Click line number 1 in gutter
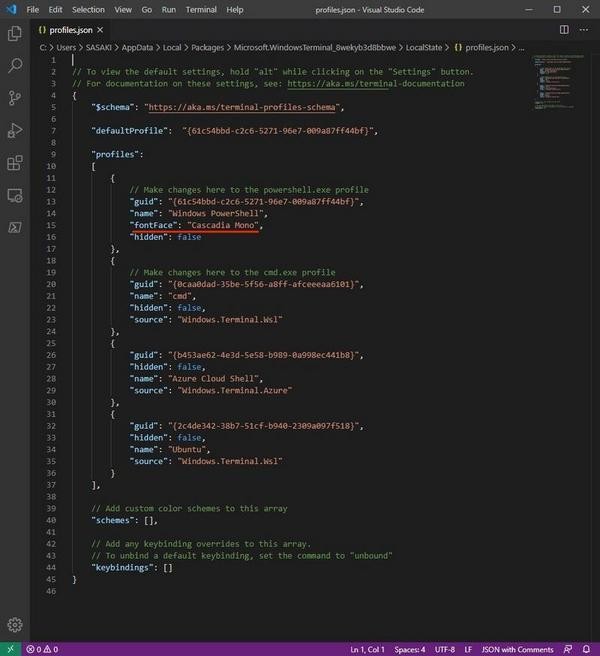600x656 pixels. tap(53, 60)
